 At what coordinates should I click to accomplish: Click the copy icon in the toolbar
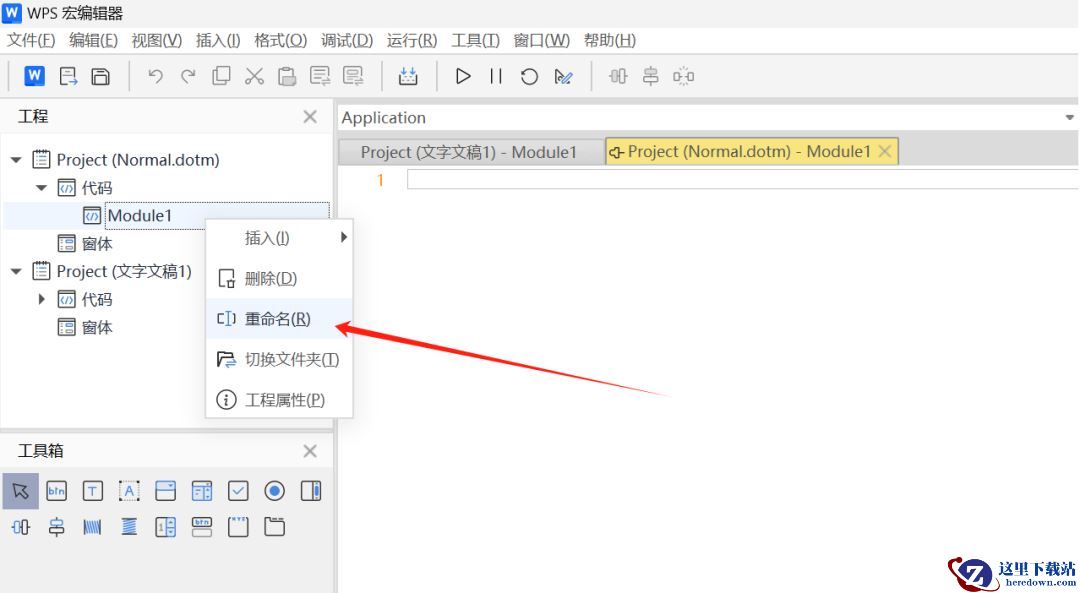(221, 76)
